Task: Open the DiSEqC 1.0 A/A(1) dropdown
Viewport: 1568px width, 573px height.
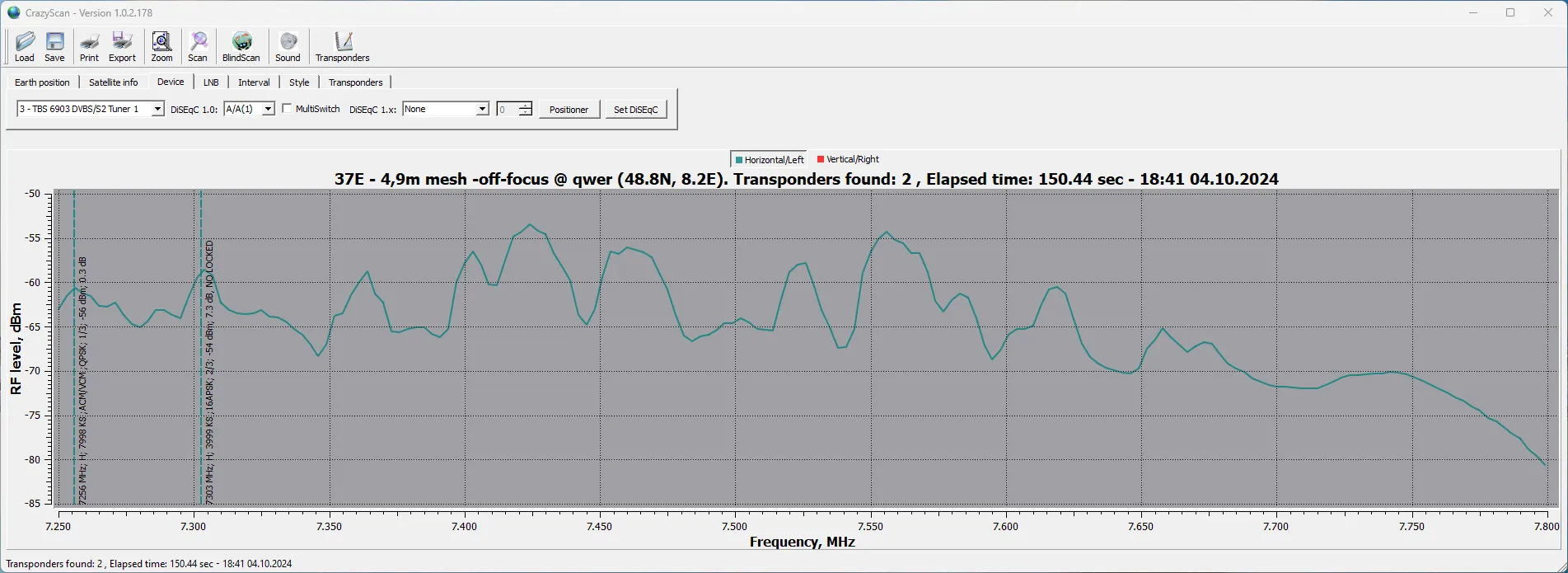Action: (x=268, y=109)
